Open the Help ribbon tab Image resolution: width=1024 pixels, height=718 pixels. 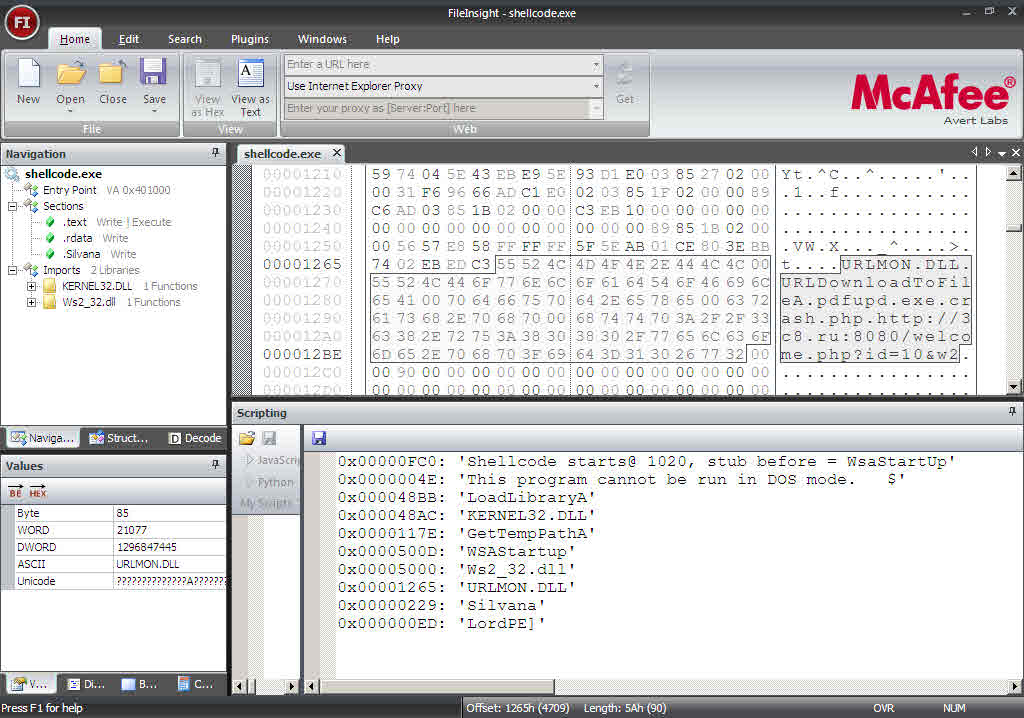[x=387, y=39]
